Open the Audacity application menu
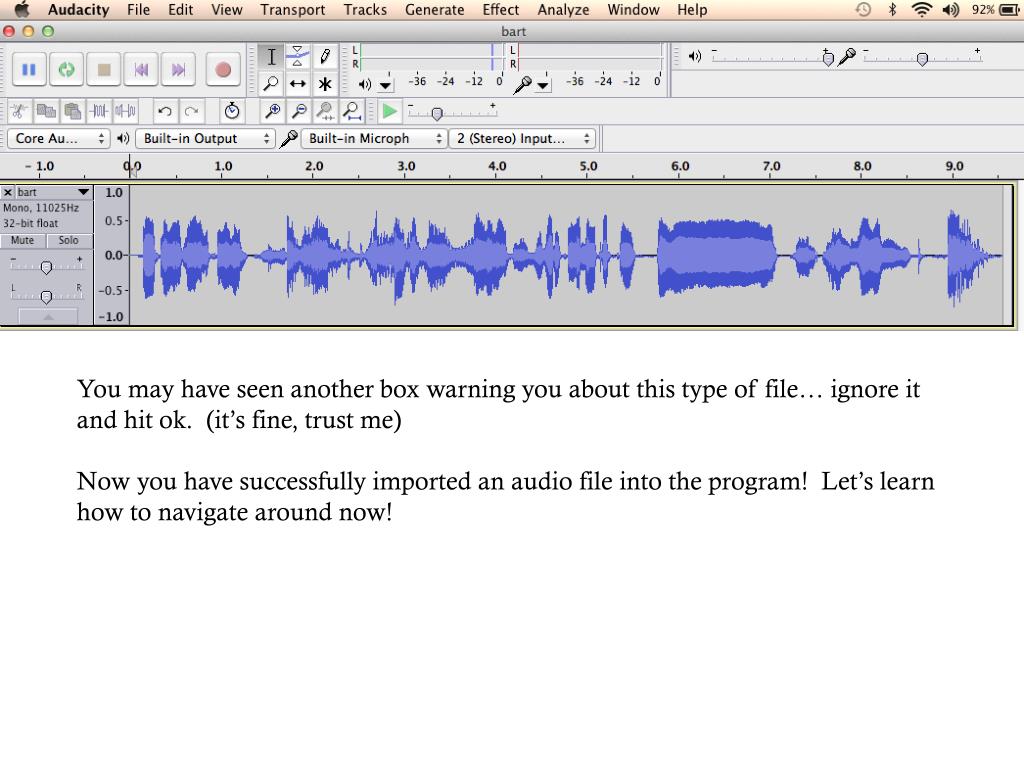This screenshot has height=768, width=1024. pos(78,10)
